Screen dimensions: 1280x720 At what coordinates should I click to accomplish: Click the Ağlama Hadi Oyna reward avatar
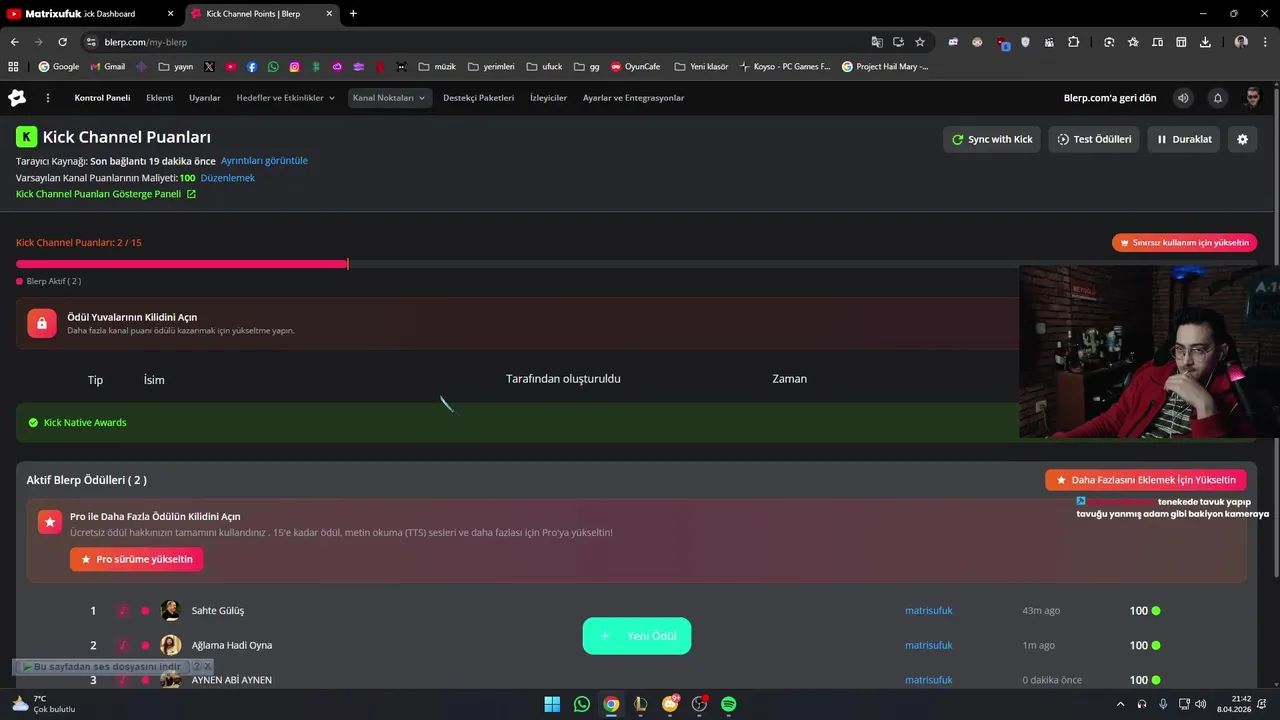[x=171, y=645]
